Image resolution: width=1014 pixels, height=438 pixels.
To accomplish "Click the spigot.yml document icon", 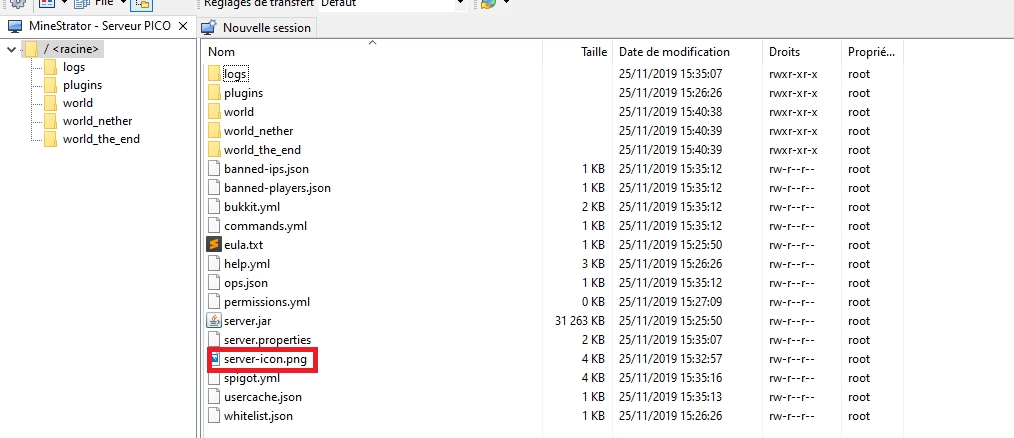I will (x=213, y=378).
